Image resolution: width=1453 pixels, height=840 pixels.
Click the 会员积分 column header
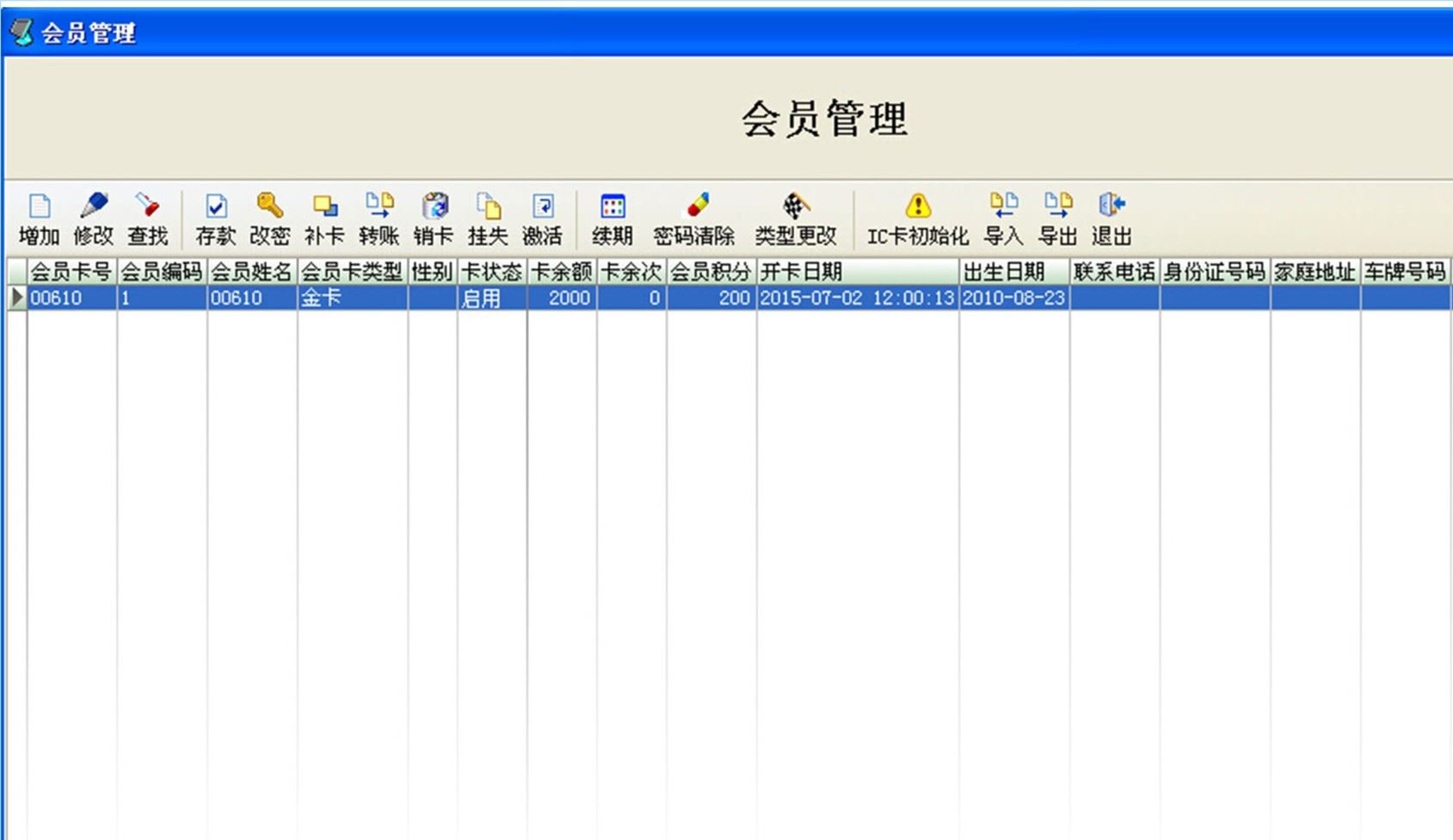(711, 273)
